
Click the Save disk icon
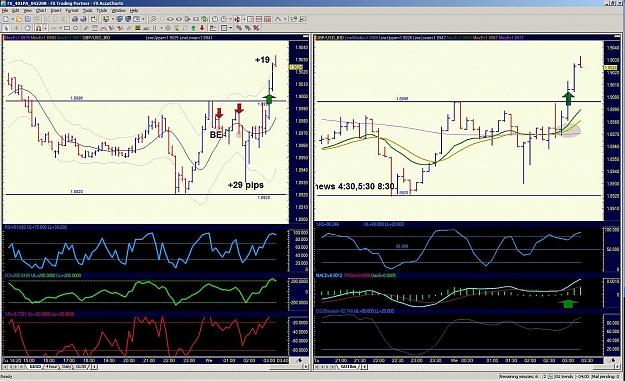click(28, 19)
